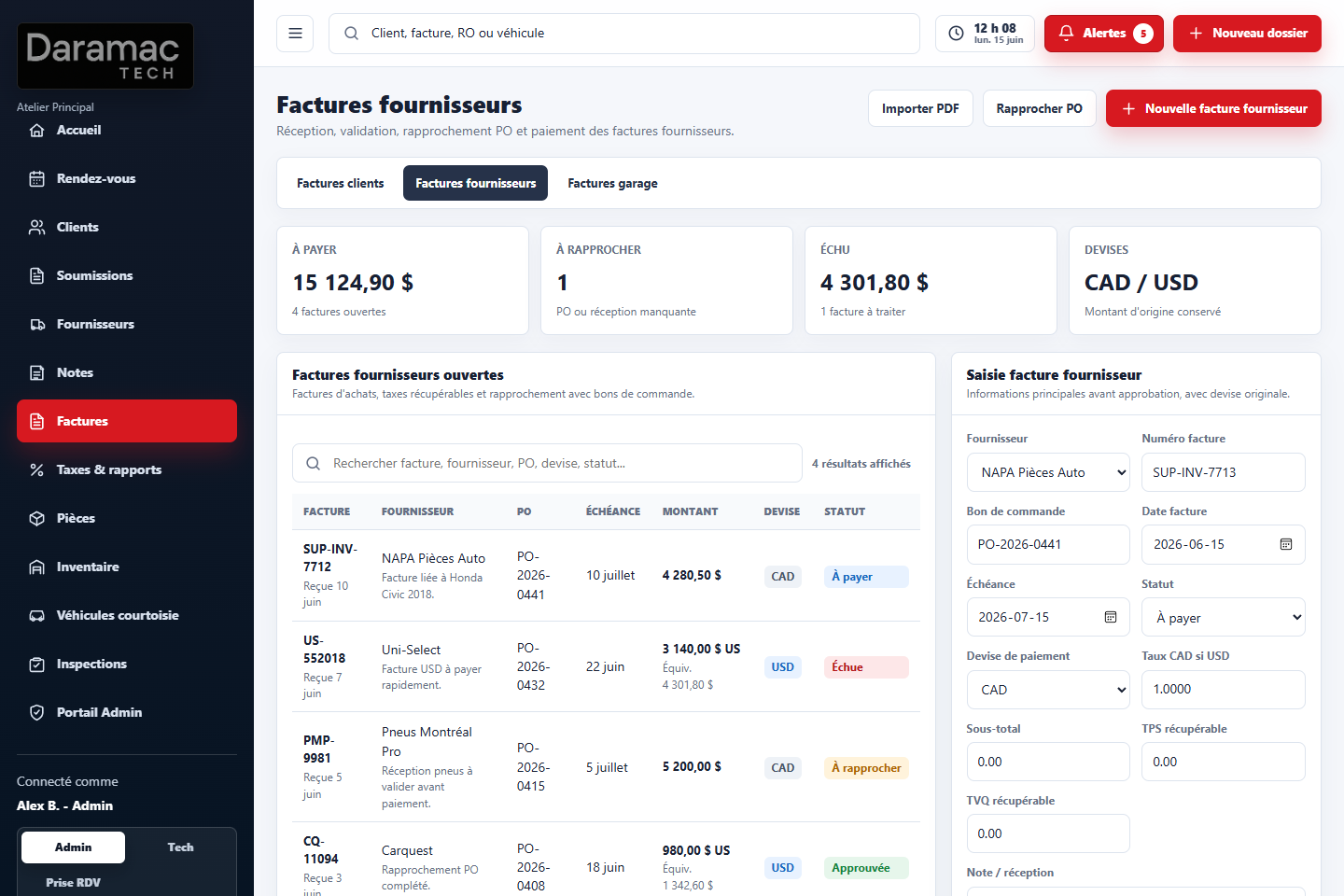
Task: Click the Accueil home icon
Action: 37,131
